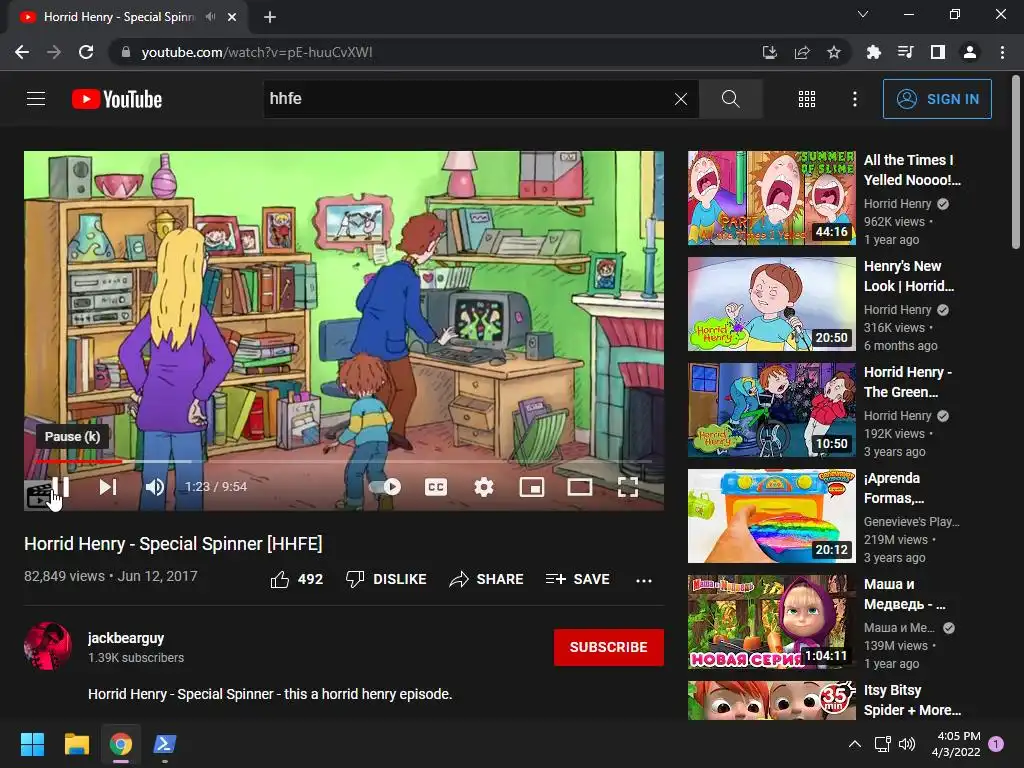This screenshot has width=1024, height=768.
Task: Bookmark this page with the star
Action: pos(834,52)
